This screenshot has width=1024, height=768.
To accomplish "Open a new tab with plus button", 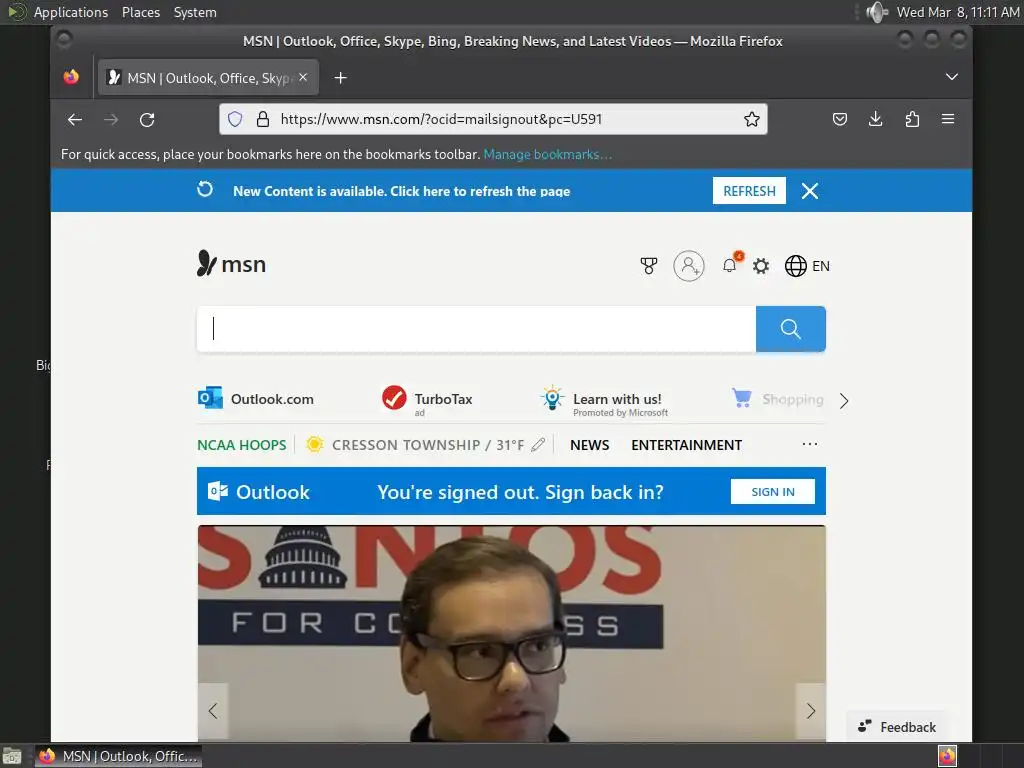I will (x=340, y=78).
